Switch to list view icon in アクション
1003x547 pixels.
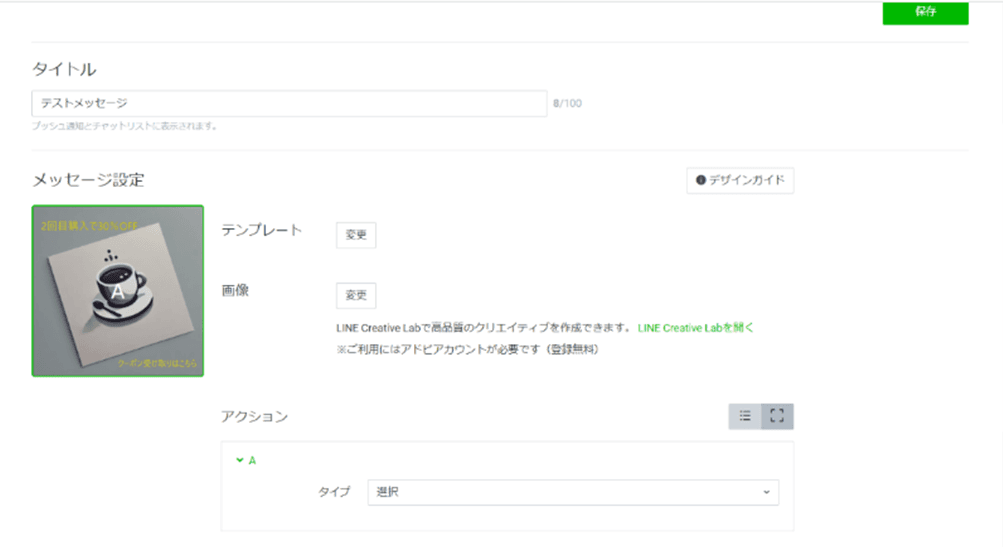pos(745,416)
